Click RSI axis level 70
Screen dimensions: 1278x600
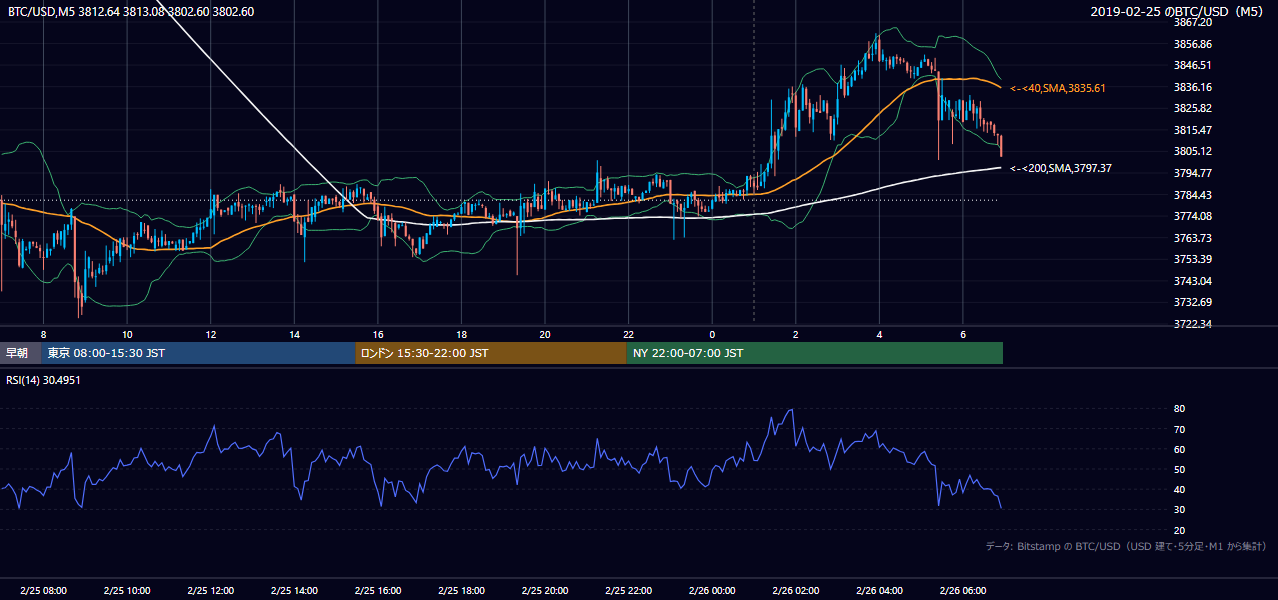1179,429
